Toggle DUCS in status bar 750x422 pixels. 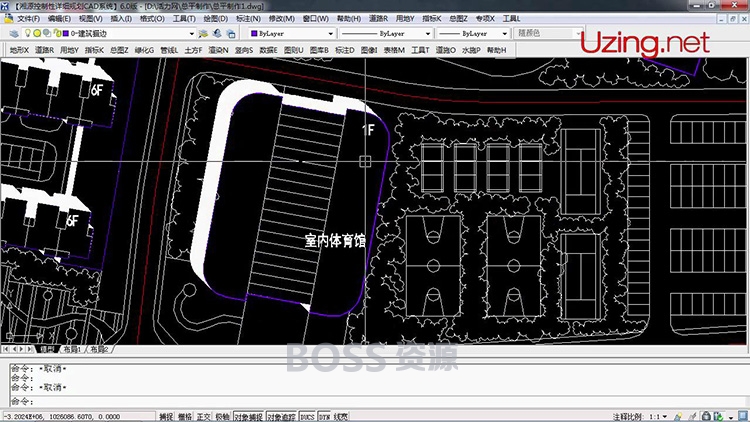(x=307, y=417)
